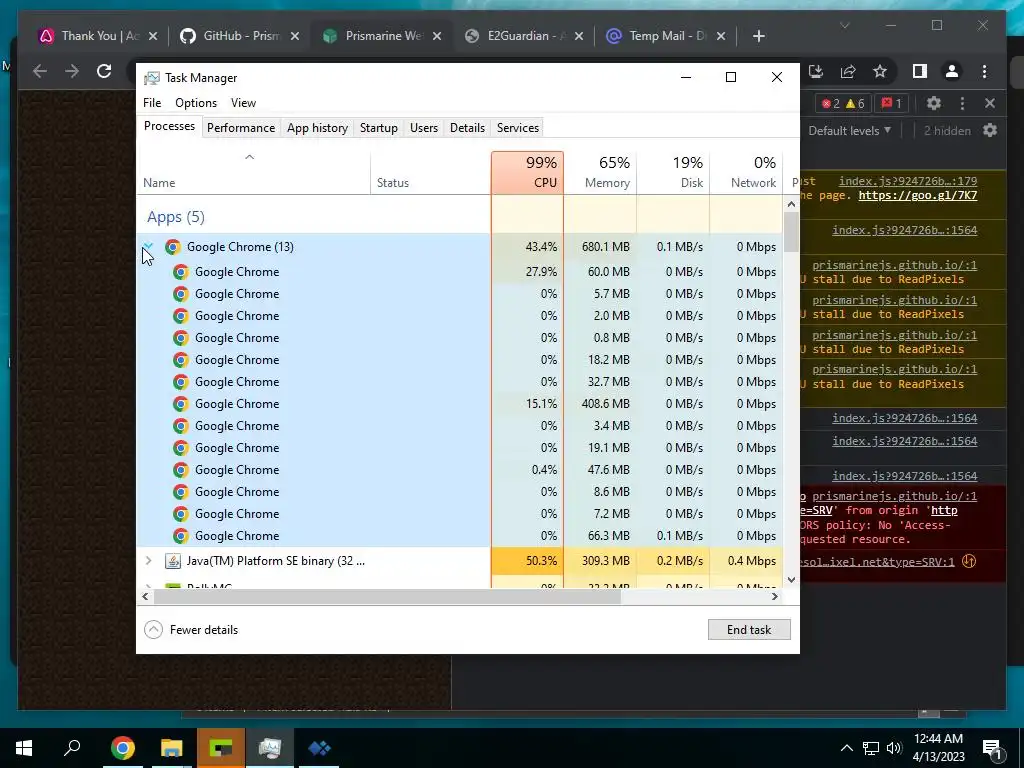Click the Chrome back arrow
This screenshot has width=1024, height=768.
40,71
